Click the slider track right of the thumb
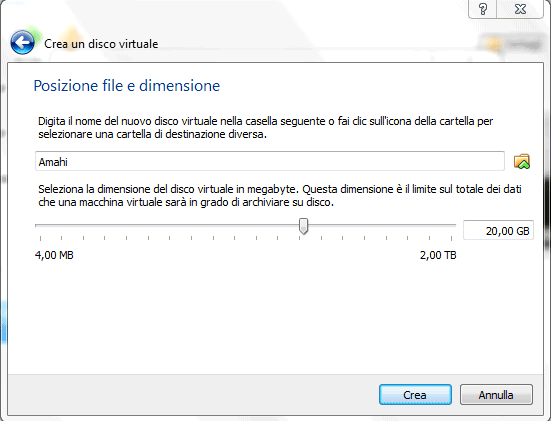This screenshot has height=421, width=551. coord(382,225)
